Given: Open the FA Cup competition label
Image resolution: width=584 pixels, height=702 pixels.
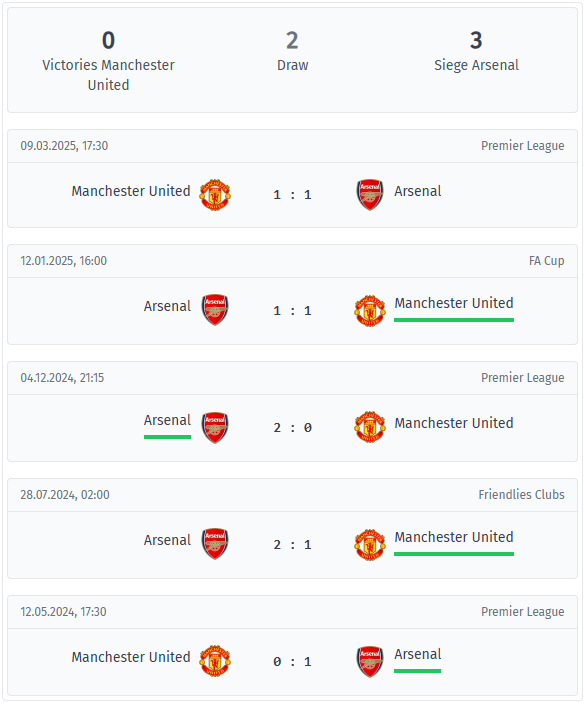Looking at the screenshot, I should [x=546, y=261].
